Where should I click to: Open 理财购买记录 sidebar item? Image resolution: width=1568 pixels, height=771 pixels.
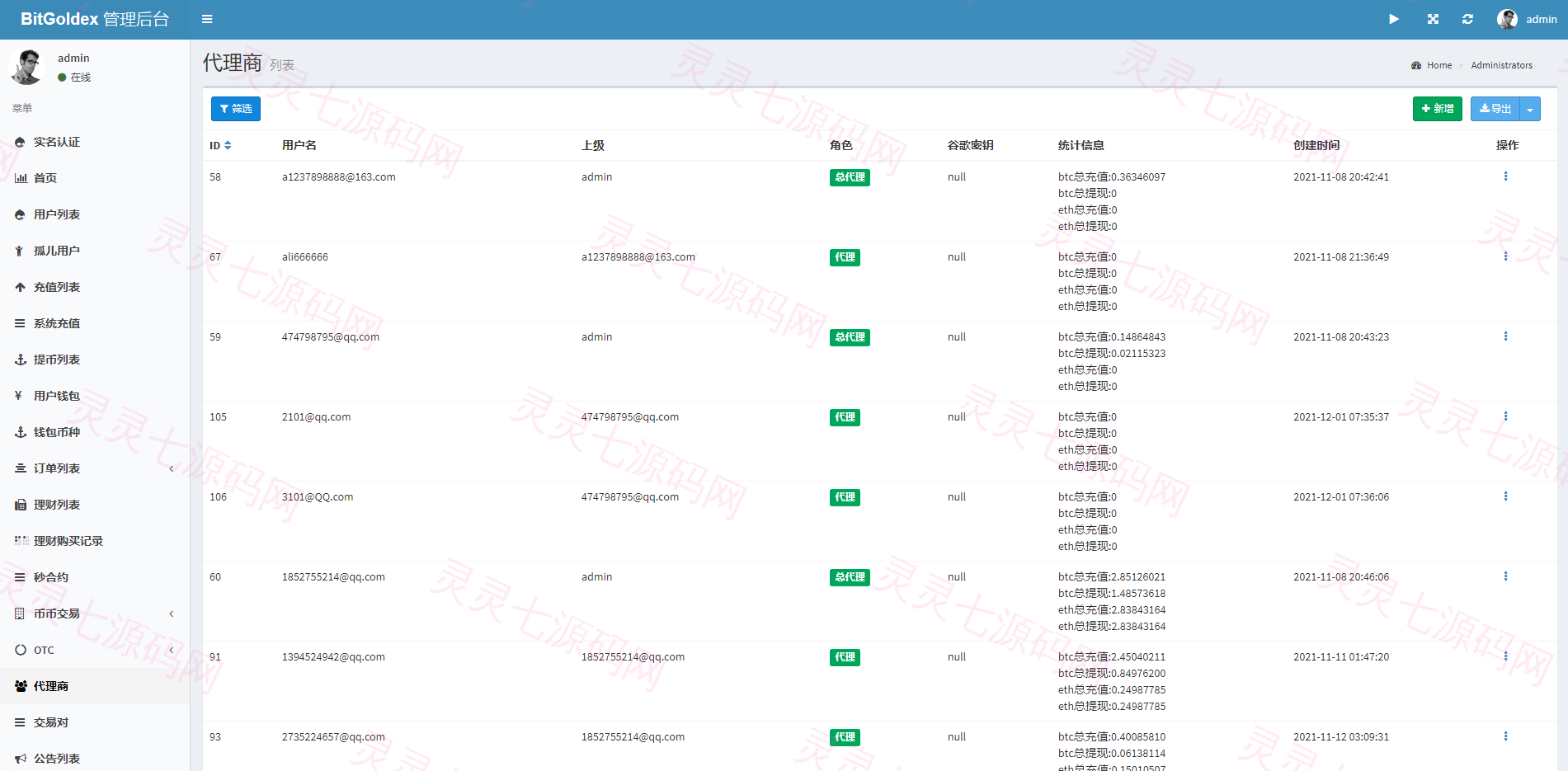pyautogui.click(x=95, y=541)
